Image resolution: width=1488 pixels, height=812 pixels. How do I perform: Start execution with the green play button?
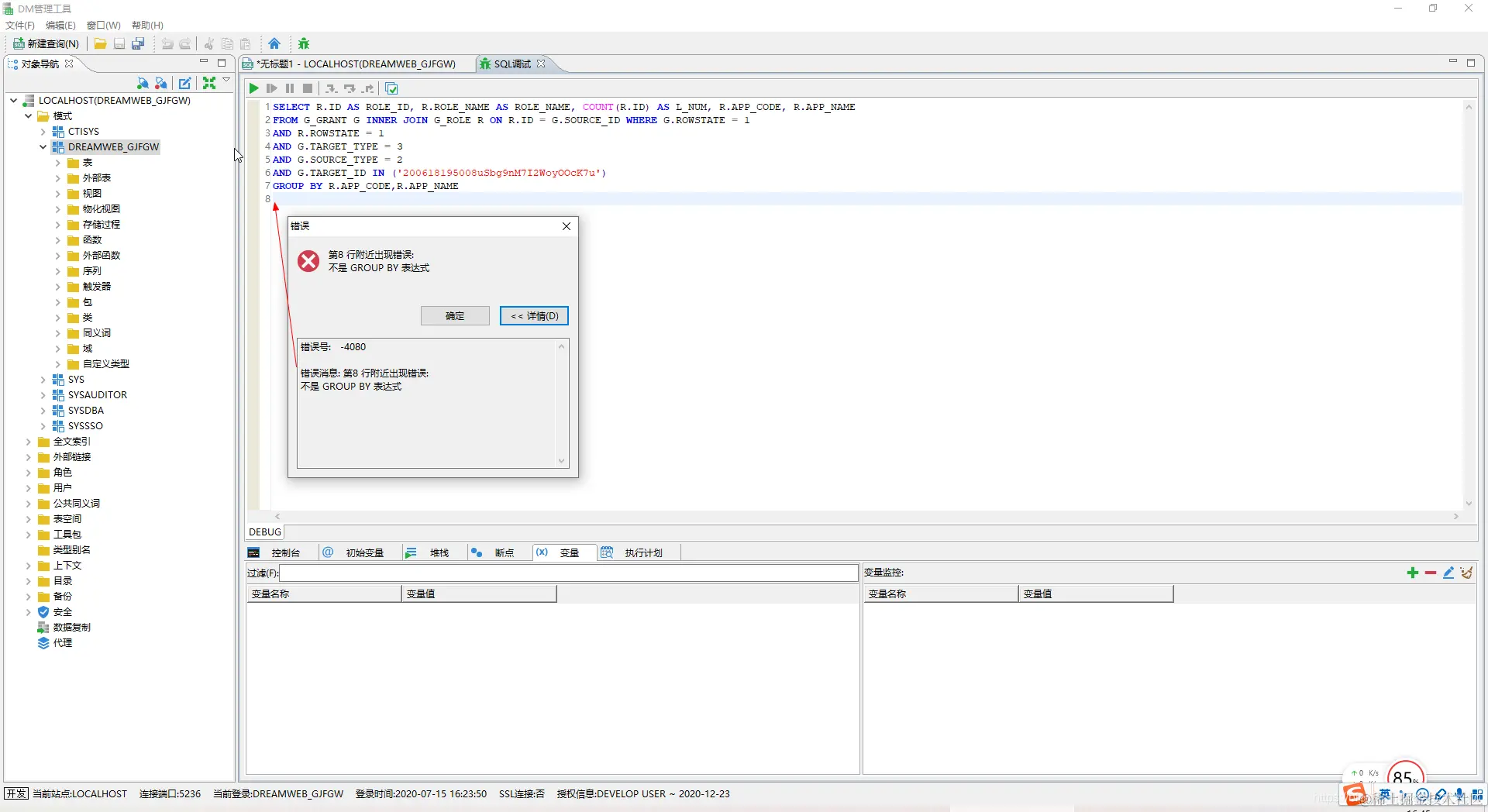tap(253, 88)
